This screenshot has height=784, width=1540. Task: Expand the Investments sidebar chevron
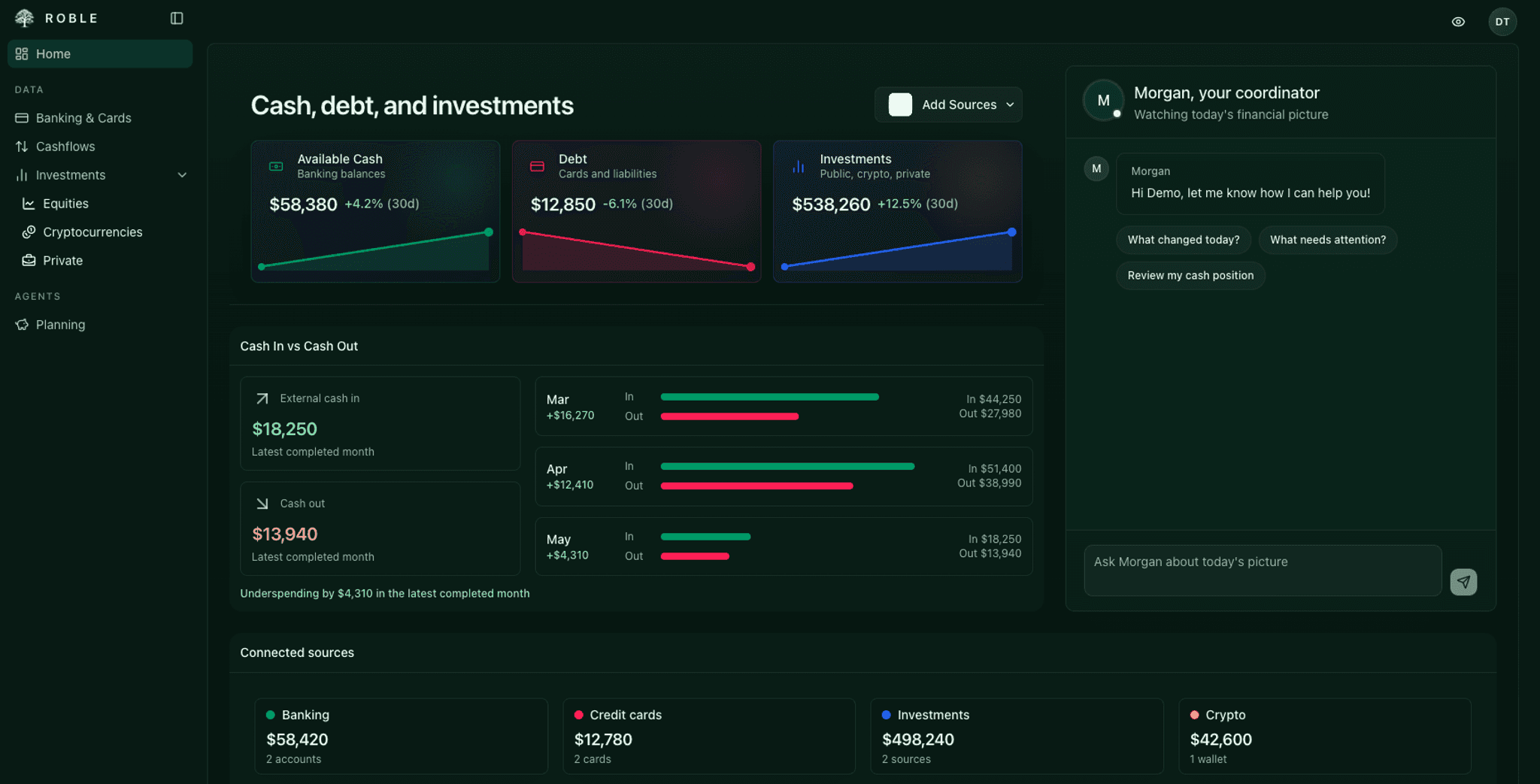182,175
